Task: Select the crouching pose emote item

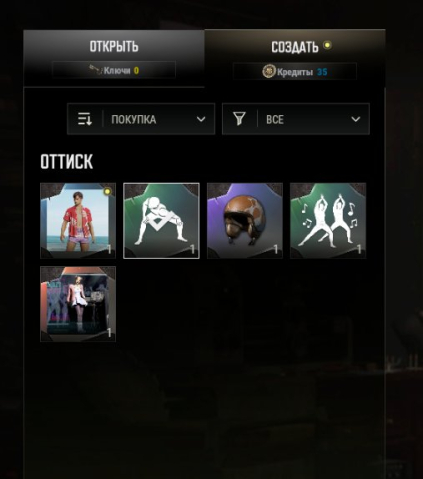Action: tap(161, 221)
